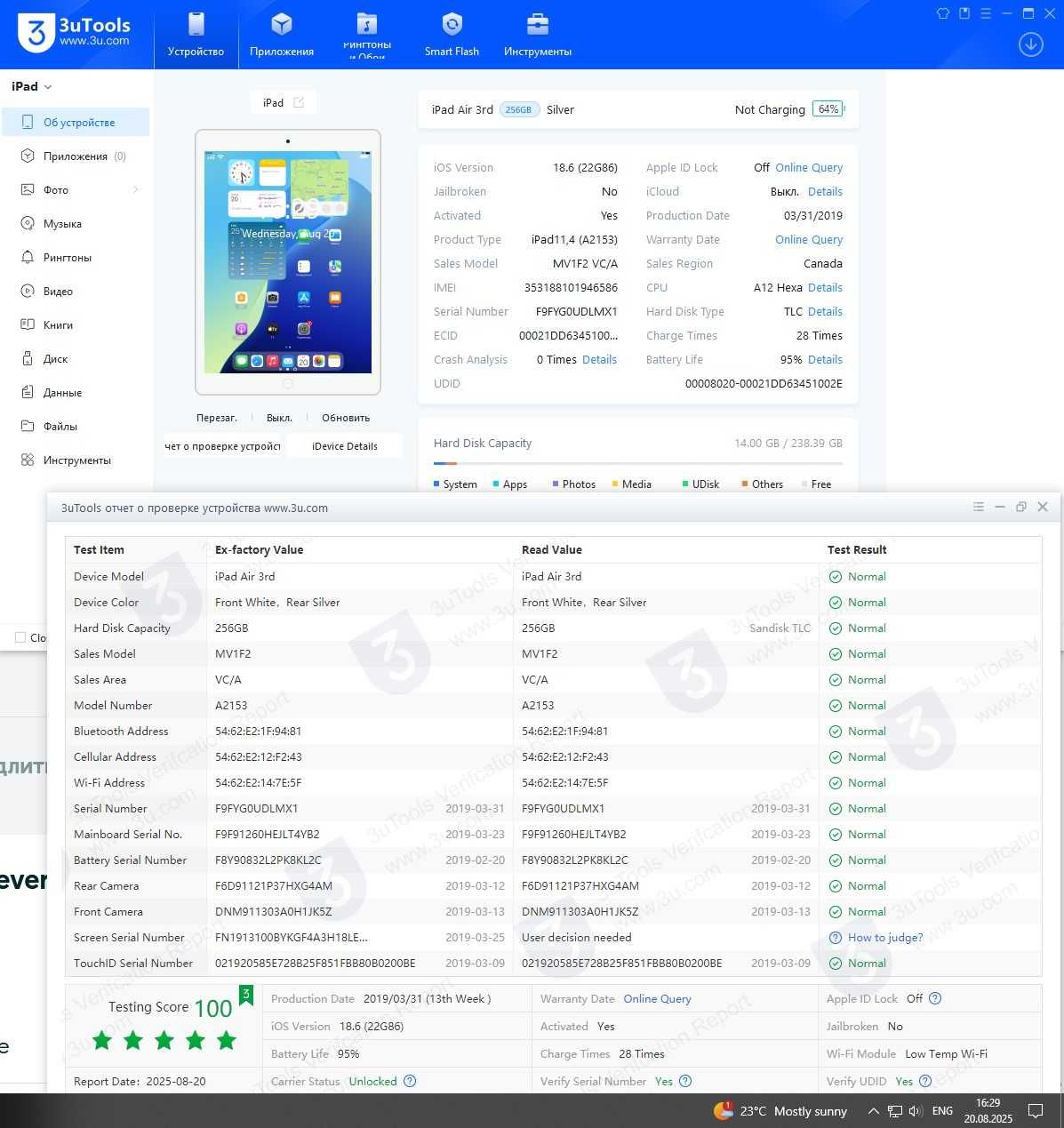Click Online Query beside Warranty Date in info panel

coord(809,239)
